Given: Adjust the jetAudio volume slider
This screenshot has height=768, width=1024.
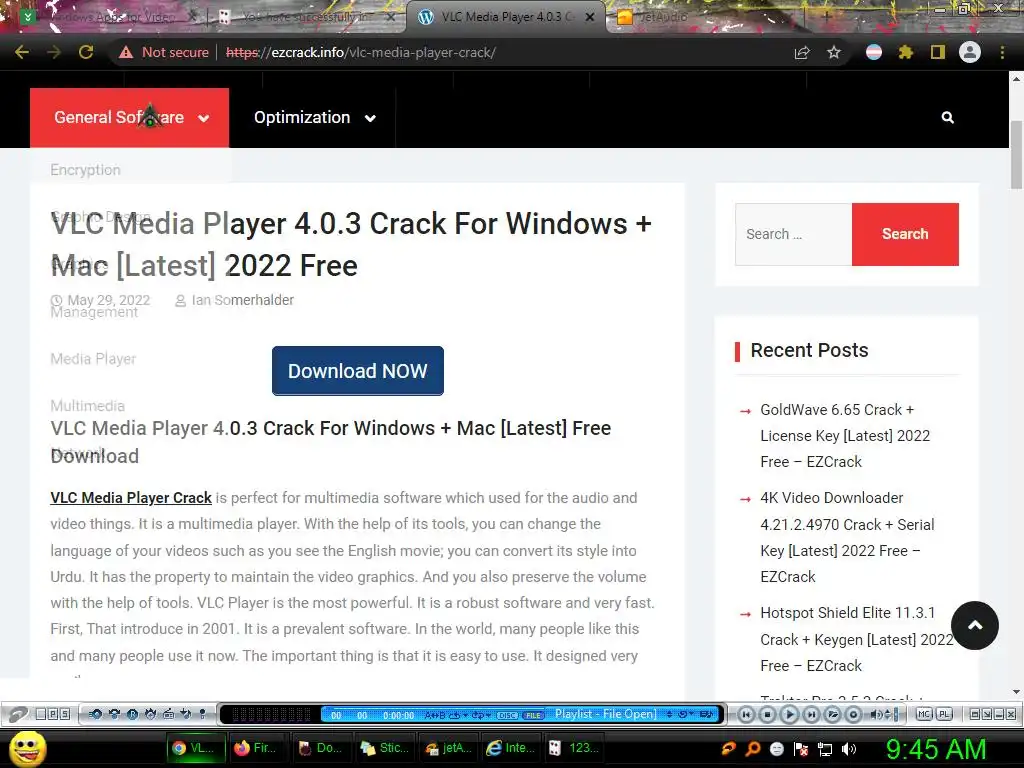Looking at the screenshot, I should click(896, 714).
